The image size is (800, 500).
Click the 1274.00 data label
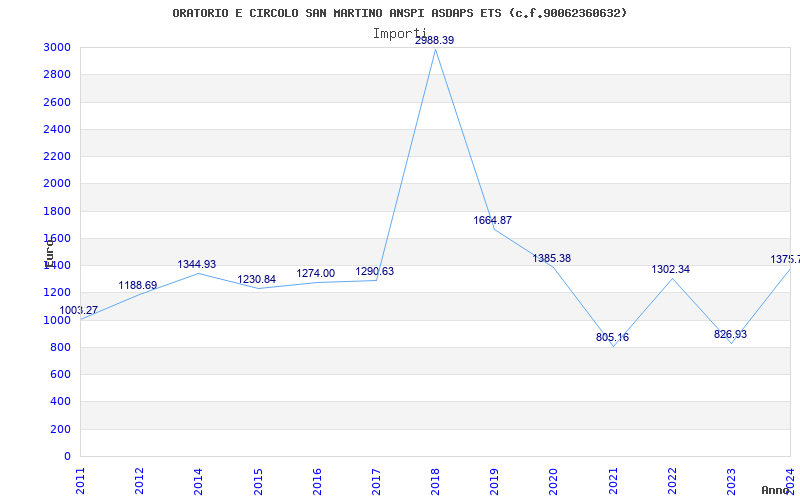point(316,273)
